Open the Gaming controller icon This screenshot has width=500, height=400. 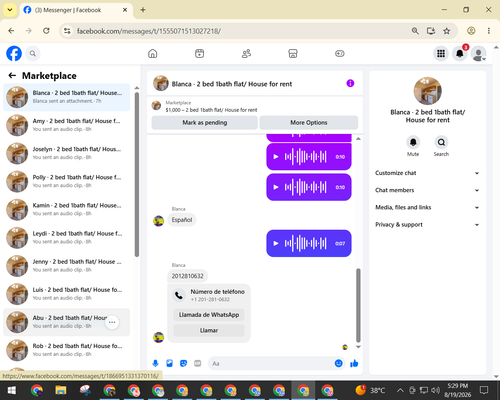340,53
